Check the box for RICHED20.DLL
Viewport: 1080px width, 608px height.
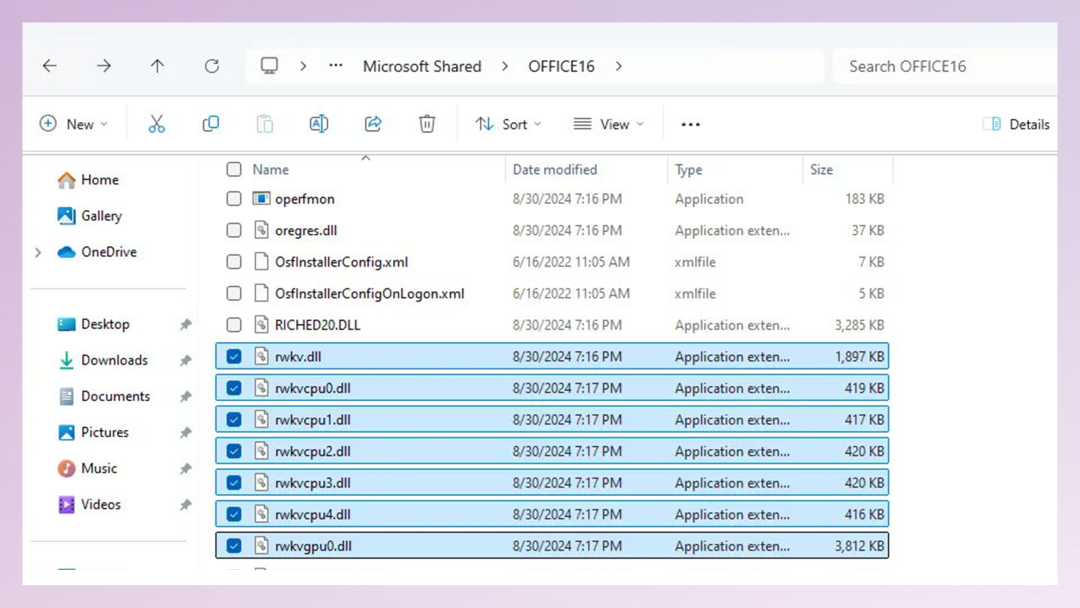click(234, 325)
